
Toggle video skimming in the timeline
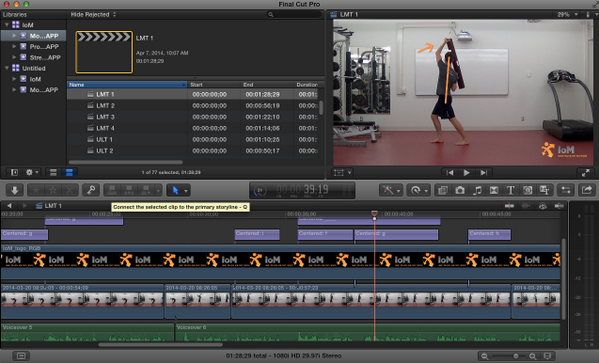click(x=509, y=206)
